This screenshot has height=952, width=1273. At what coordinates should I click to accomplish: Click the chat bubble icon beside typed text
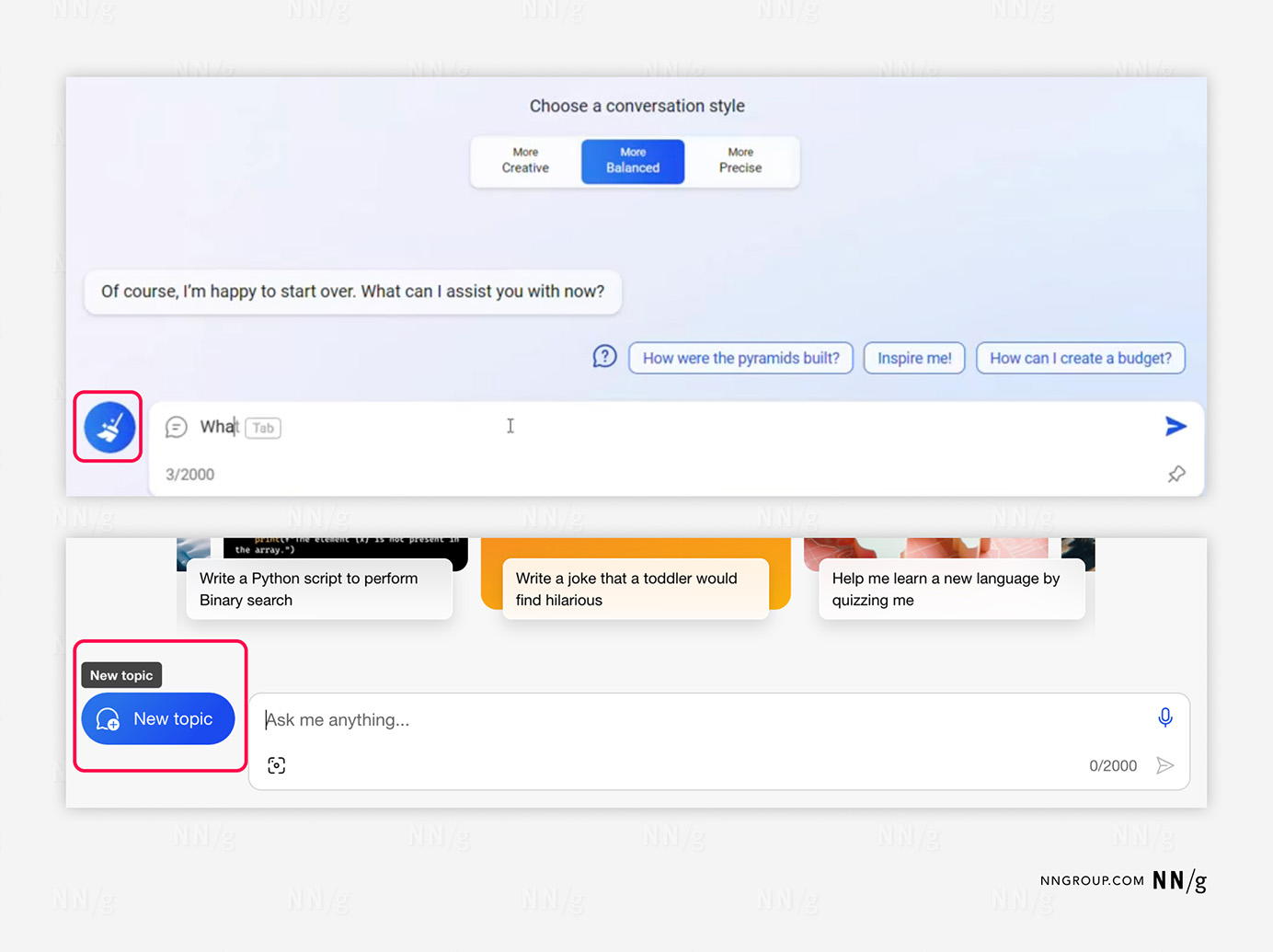click(176, 427)
